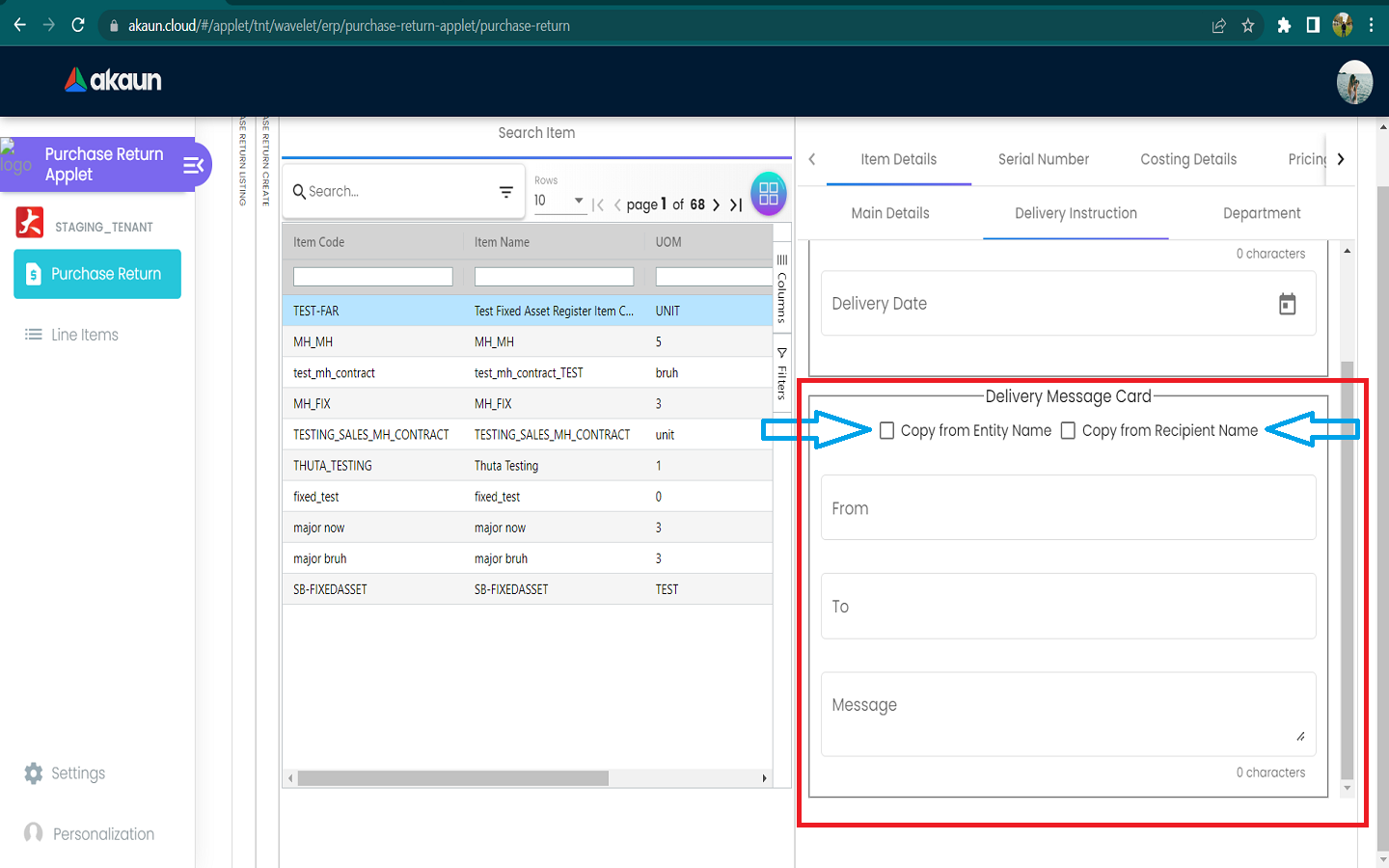The height and width of the screenshot is (868, 1389).
Task: Tick the Copy from Recipient Name checkbox
Action: (1068, 431)
